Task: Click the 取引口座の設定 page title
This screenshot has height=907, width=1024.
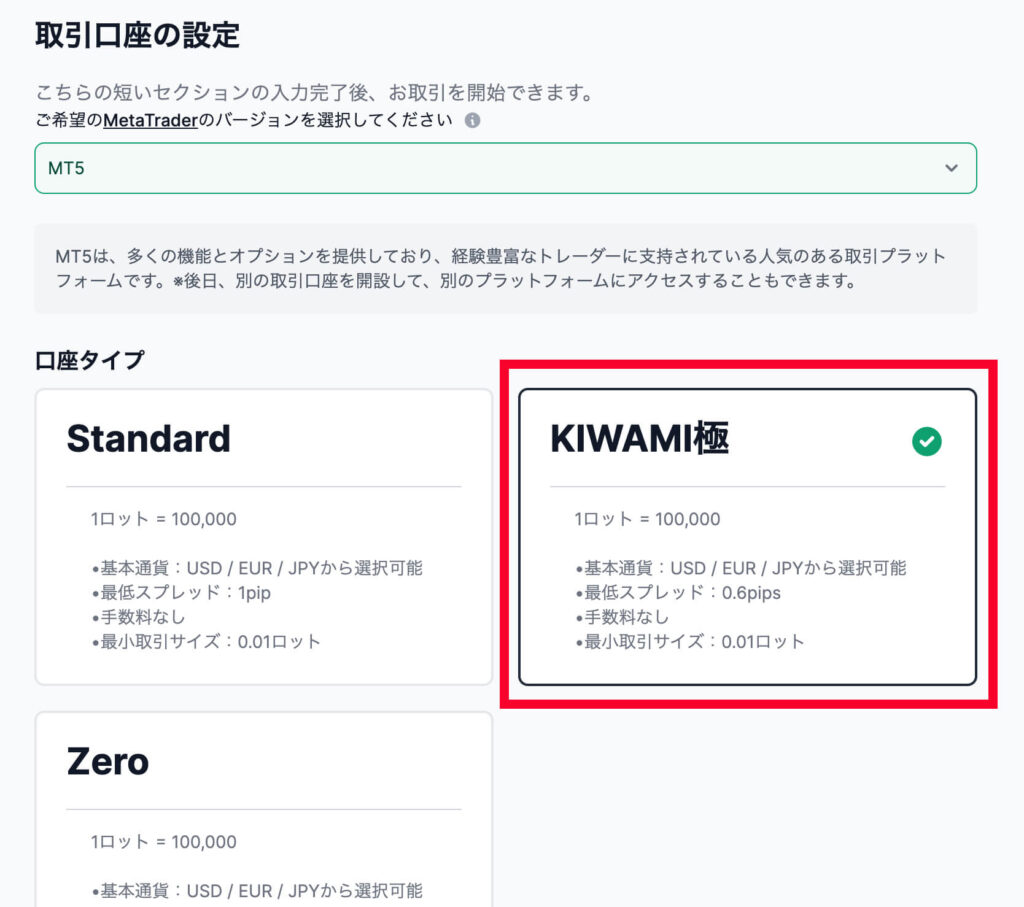Action: [138, 35]
